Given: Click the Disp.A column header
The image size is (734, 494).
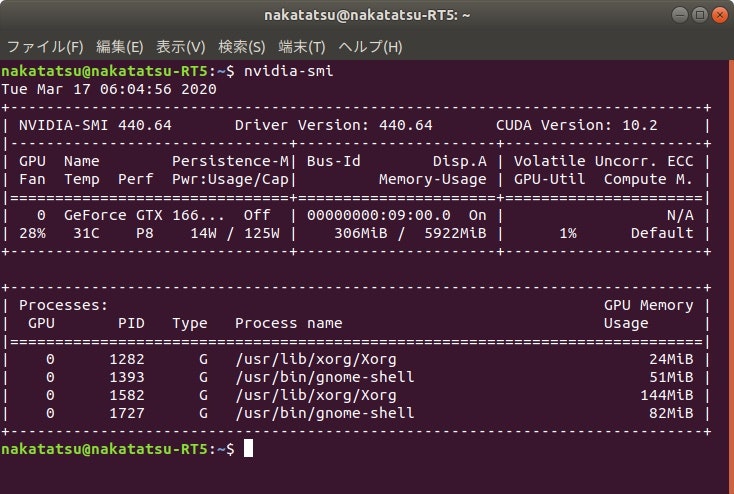Looking at the screenshot, I should pos(460,161).
